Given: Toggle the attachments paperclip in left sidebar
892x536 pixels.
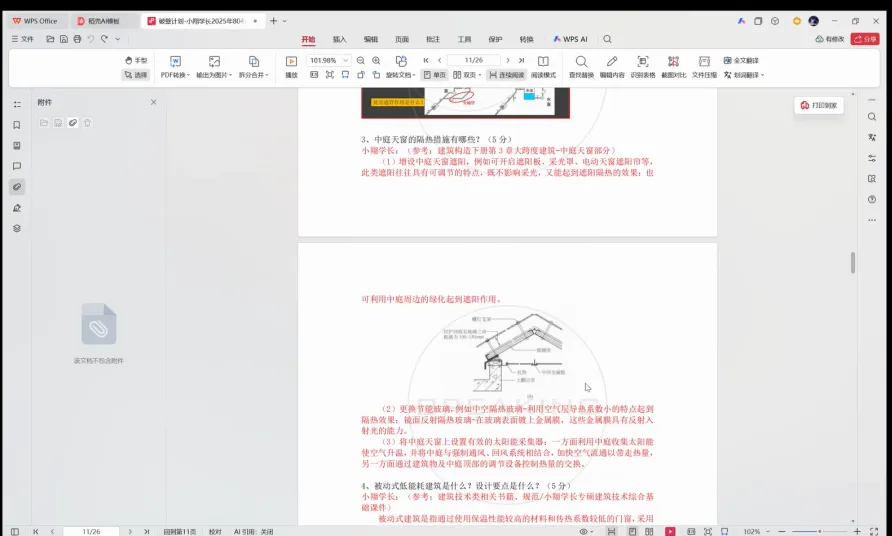Looking at the screenshot, I should click(17, 187).
